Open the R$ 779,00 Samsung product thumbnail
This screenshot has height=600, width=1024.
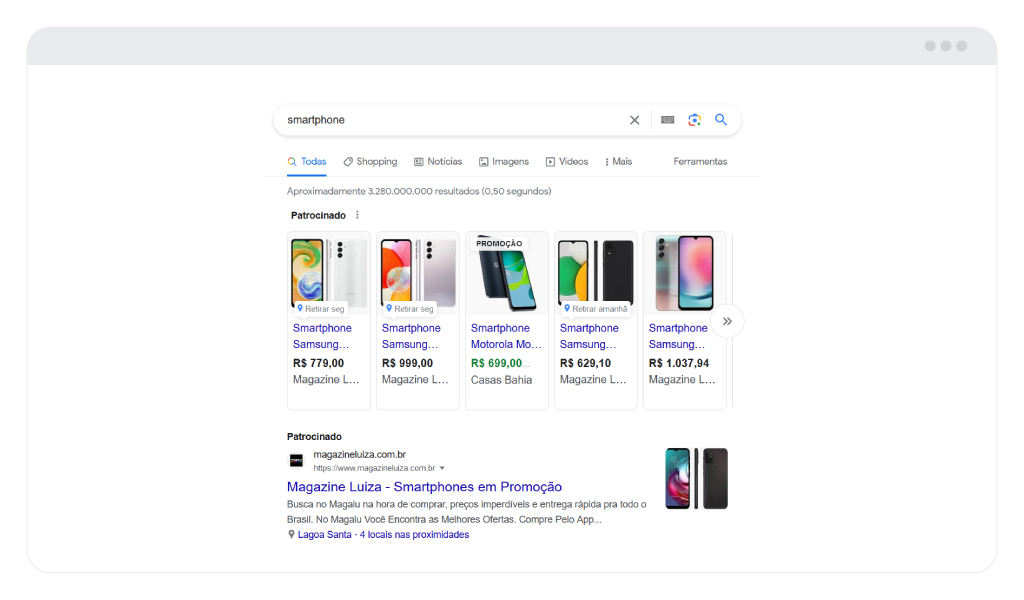[x=328, y=272]
